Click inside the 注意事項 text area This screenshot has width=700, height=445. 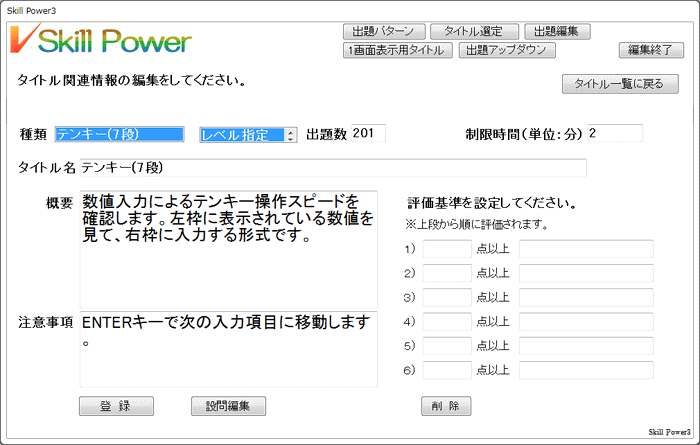pos(229,349)
